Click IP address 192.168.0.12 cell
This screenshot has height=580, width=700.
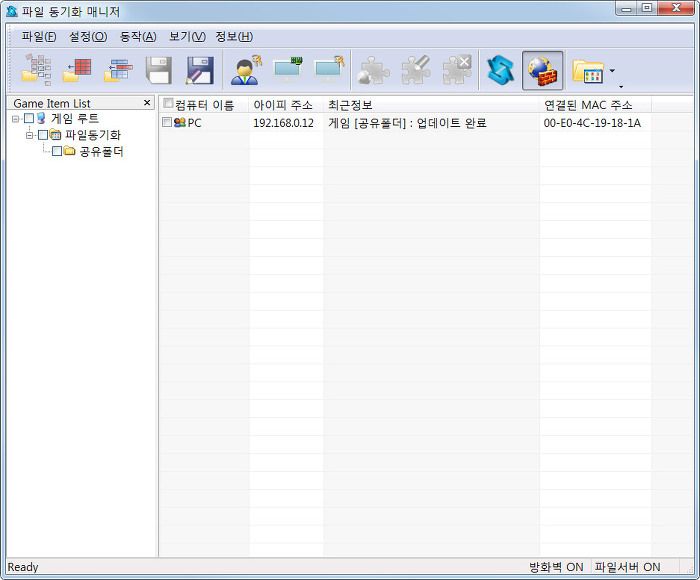(283, 123)
